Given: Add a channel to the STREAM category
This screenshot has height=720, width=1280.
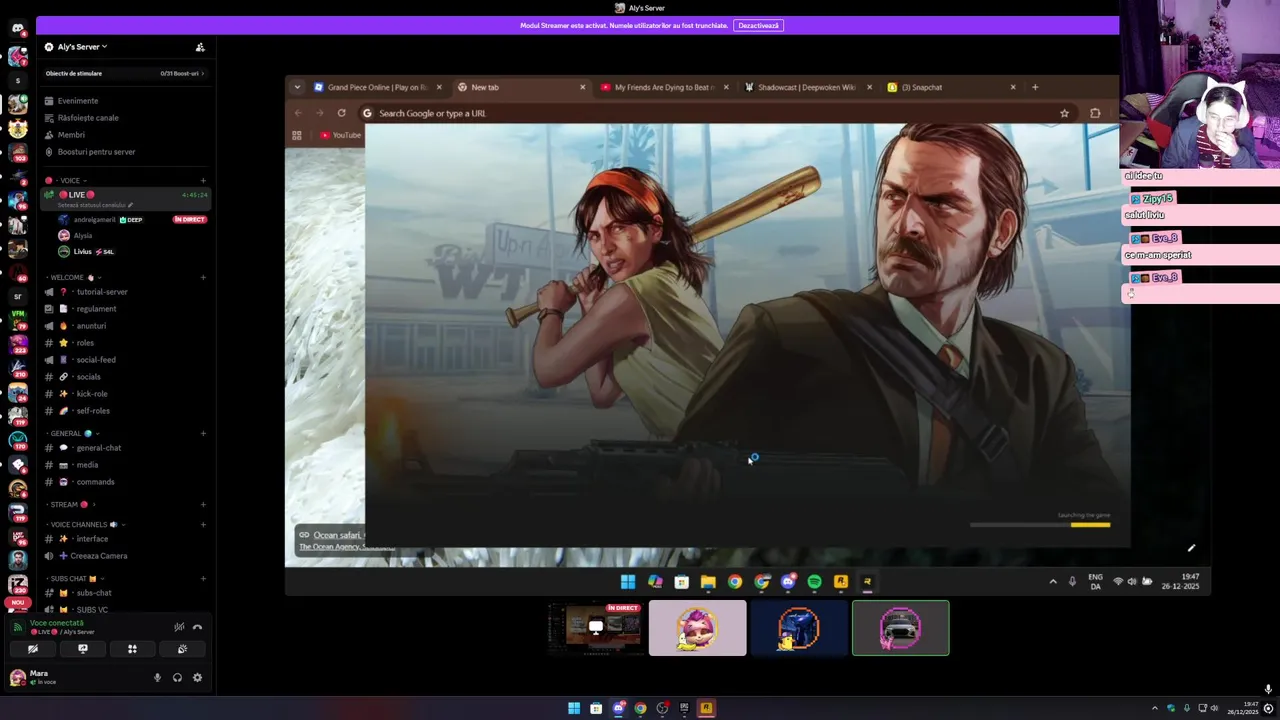Looking at the screenshot, I should click(x=203, y=505).
